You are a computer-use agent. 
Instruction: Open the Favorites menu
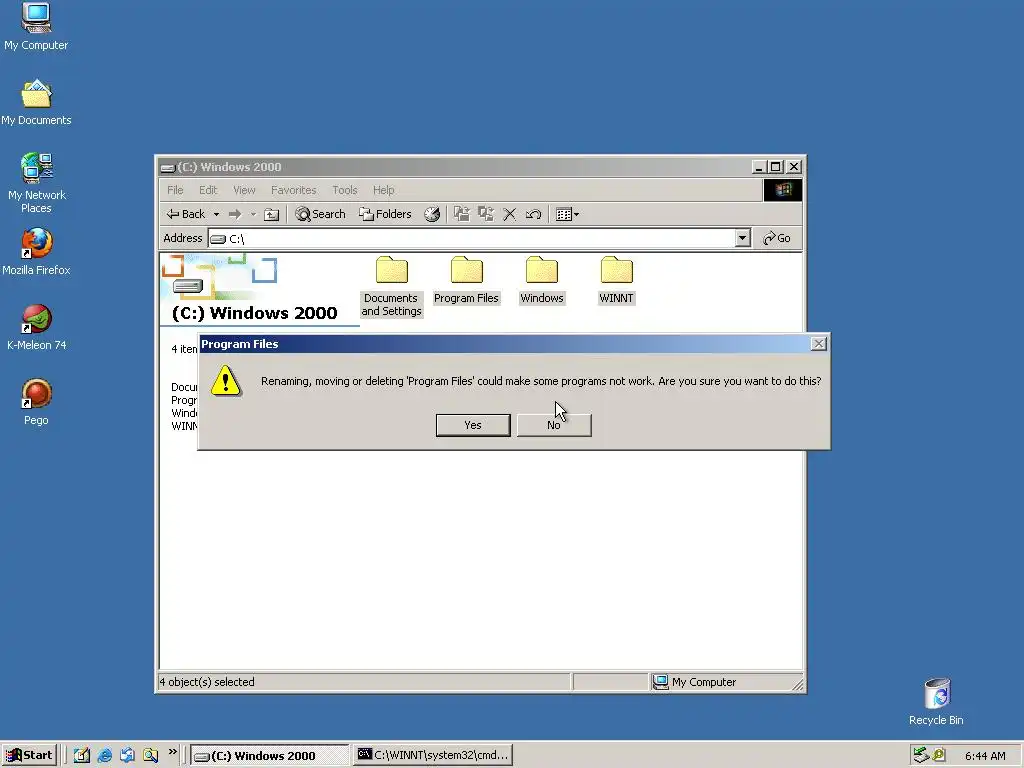click(x=293, y=190)
